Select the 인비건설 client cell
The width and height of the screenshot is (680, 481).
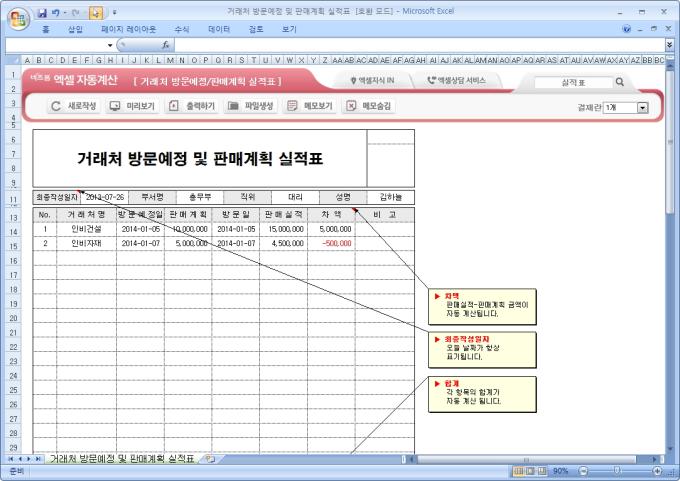tap(86, 229)
